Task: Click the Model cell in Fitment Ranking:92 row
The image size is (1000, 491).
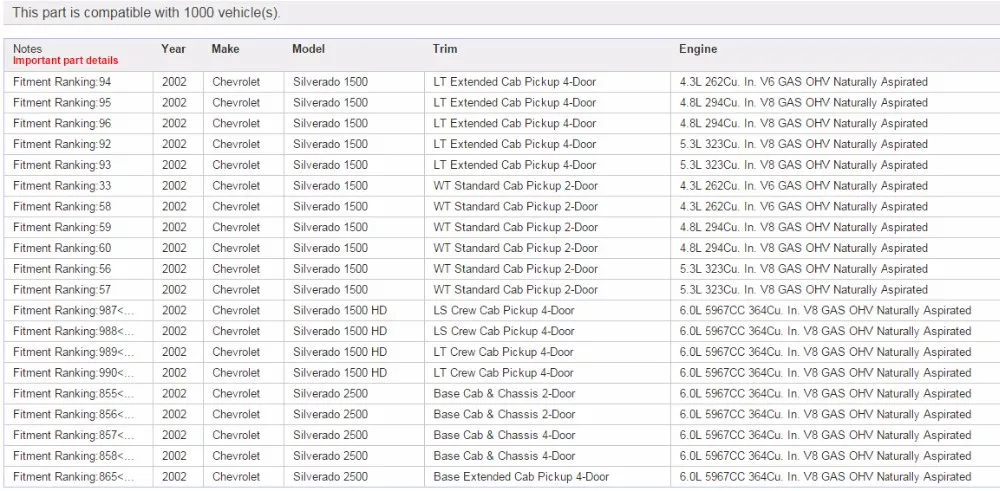Action: point(354,144)
